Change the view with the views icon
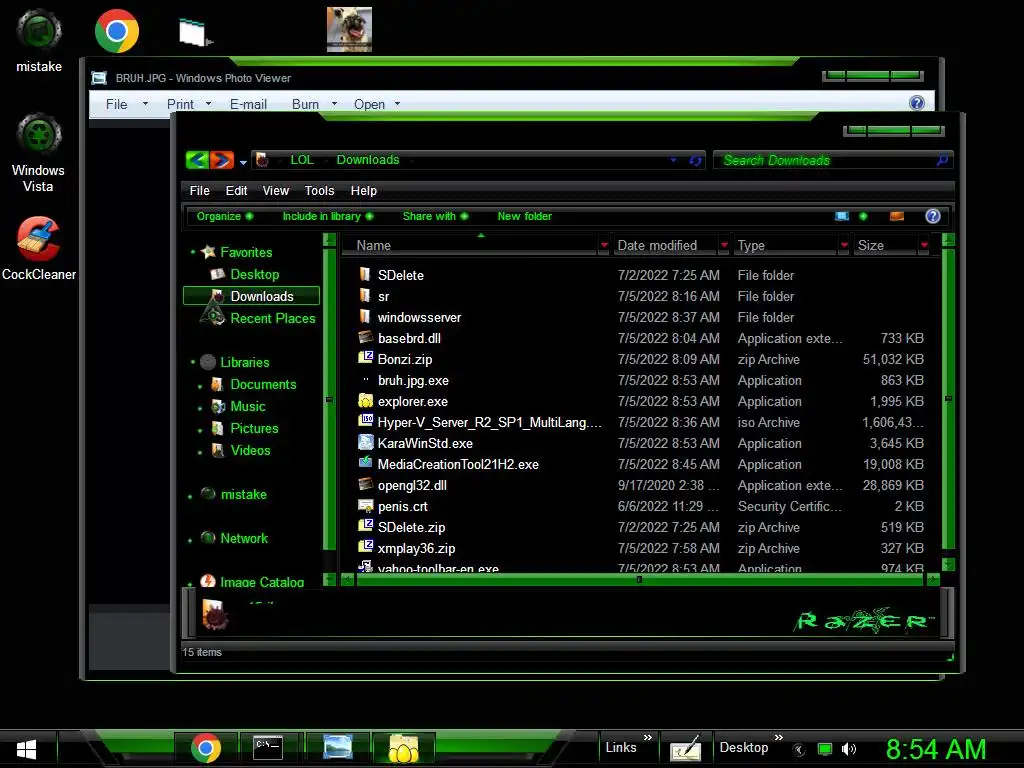 (x=842, y=216)
